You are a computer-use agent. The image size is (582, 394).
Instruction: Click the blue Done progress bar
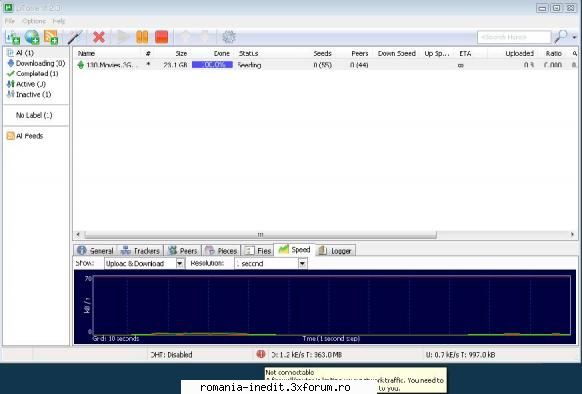point(212,65)
